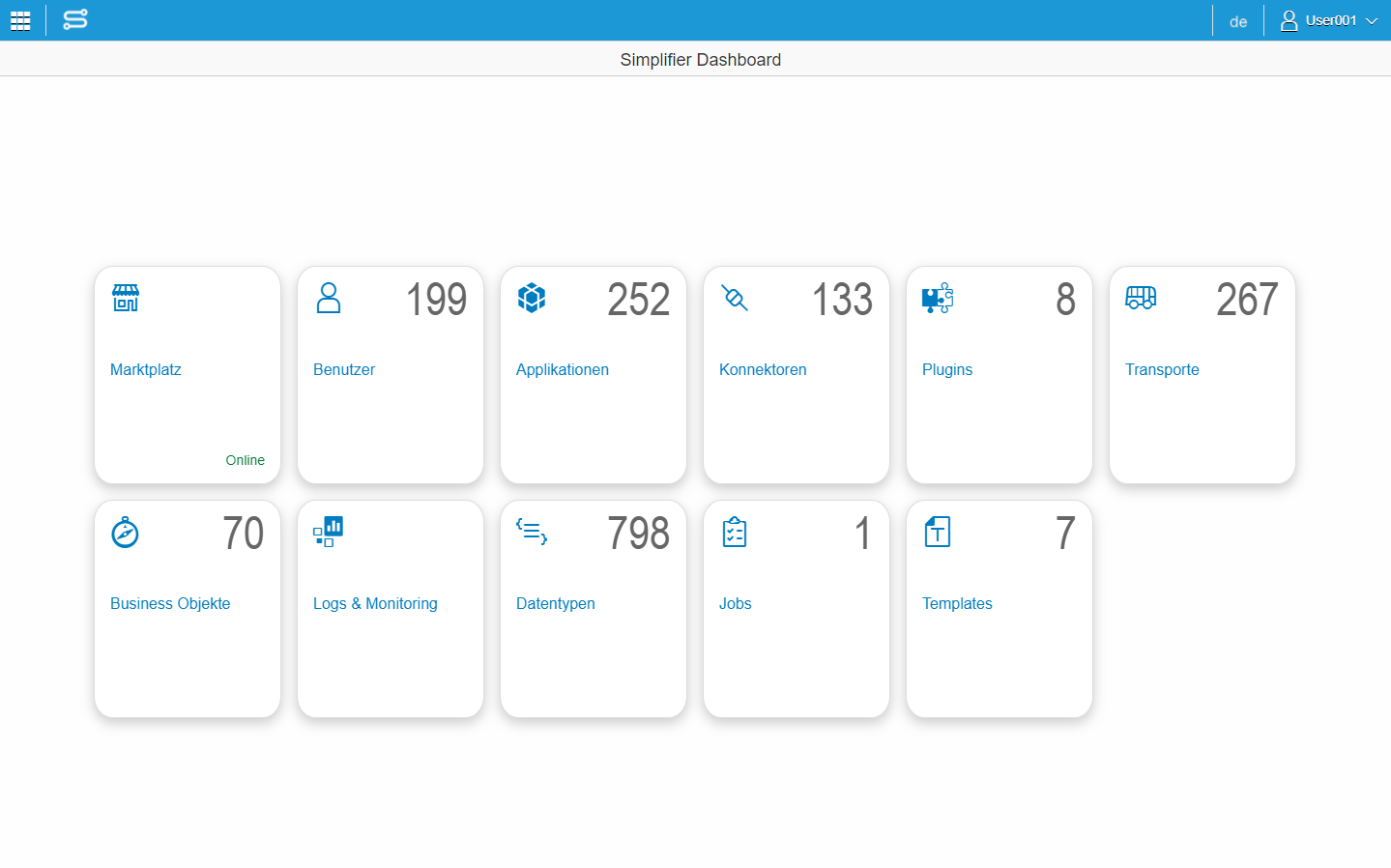Open the Benutzer tile label

tap(344, 369)
